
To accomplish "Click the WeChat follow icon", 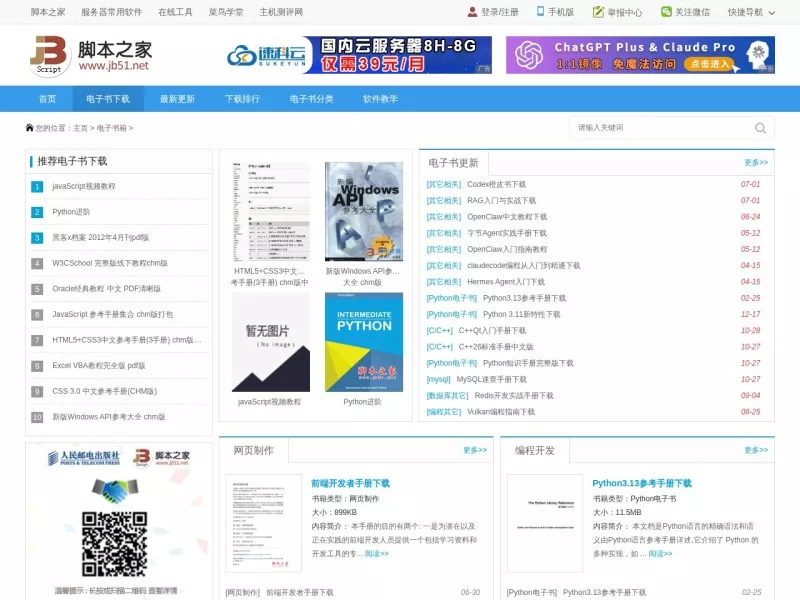I will tap(666, 12).
